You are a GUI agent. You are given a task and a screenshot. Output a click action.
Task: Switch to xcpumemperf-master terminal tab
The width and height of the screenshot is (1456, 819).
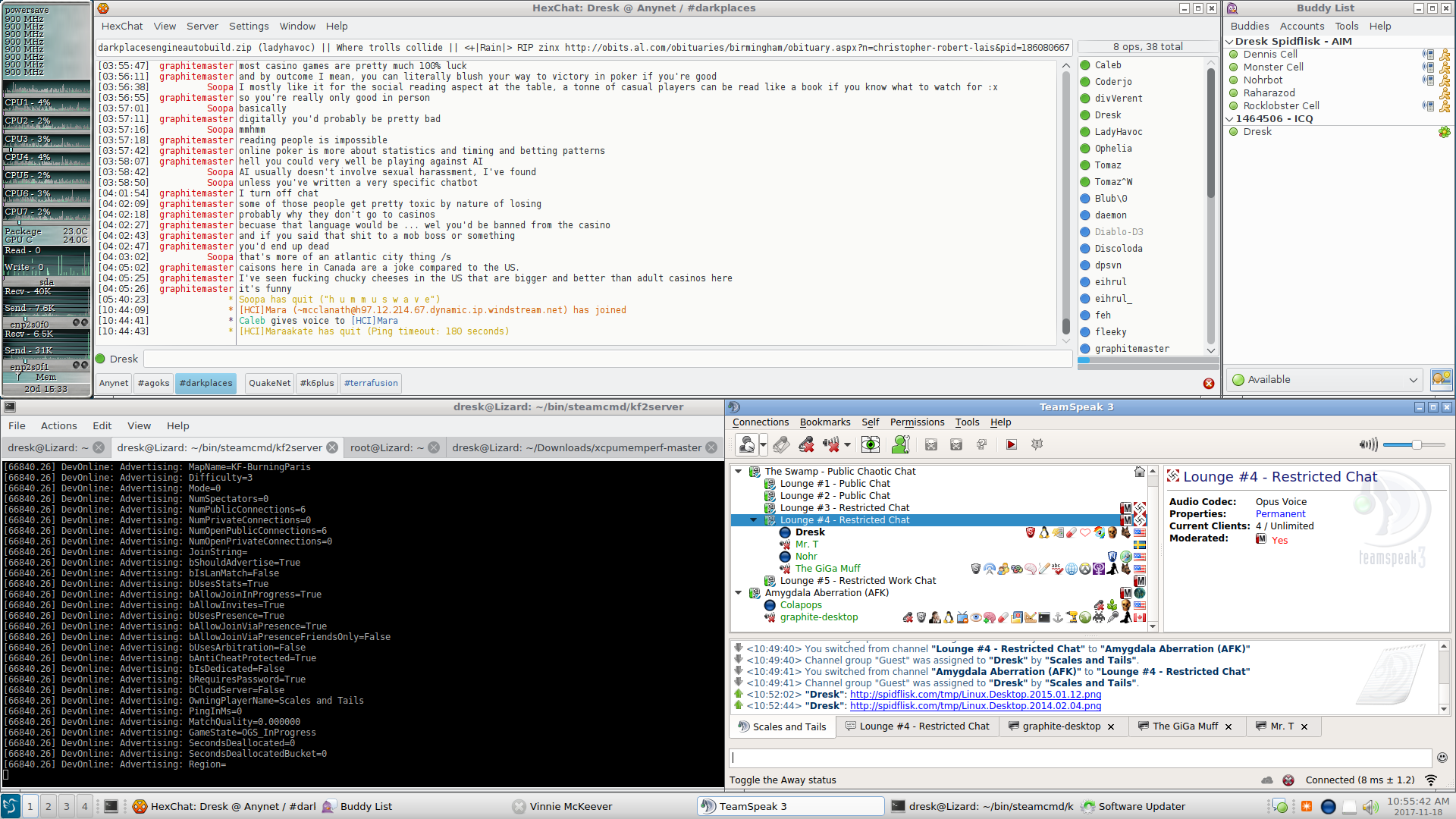576,447
